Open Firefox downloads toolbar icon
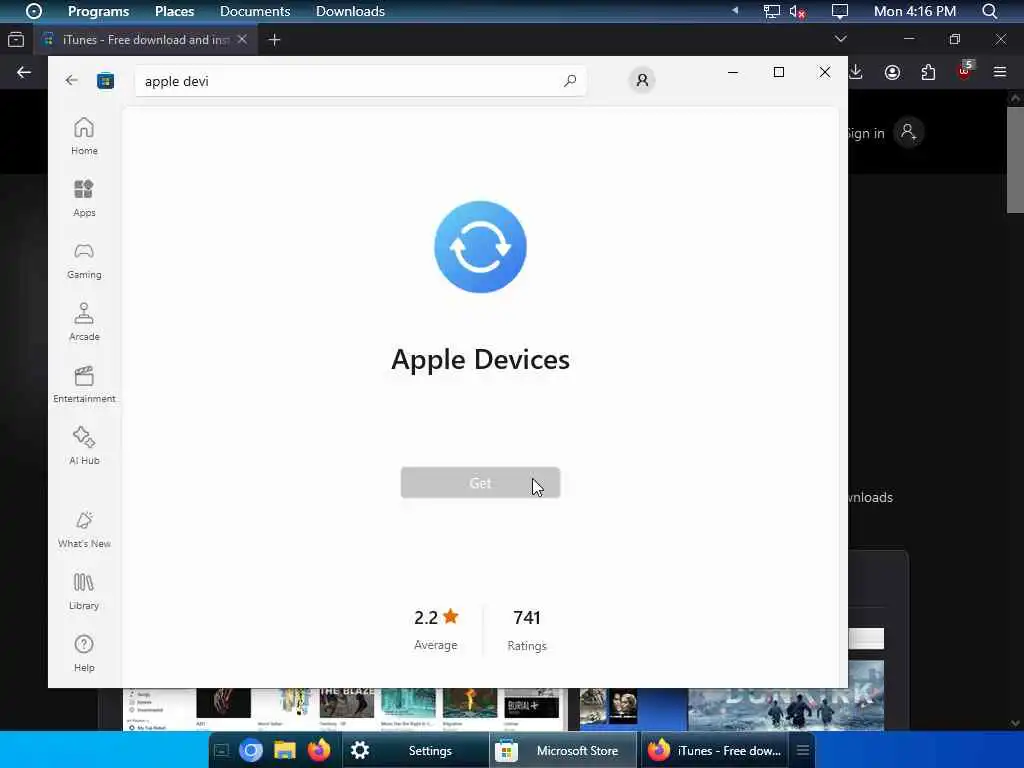Screen dimensions: 1024x768 coord(856,72)
